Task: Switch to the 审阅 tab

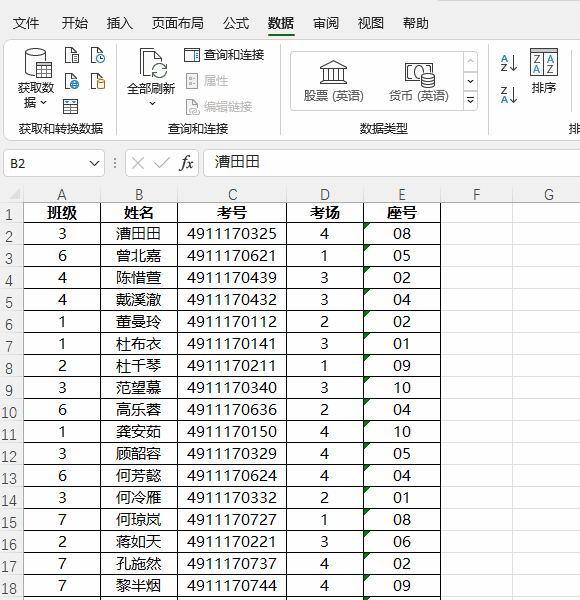Action: [x=326, y=23]
